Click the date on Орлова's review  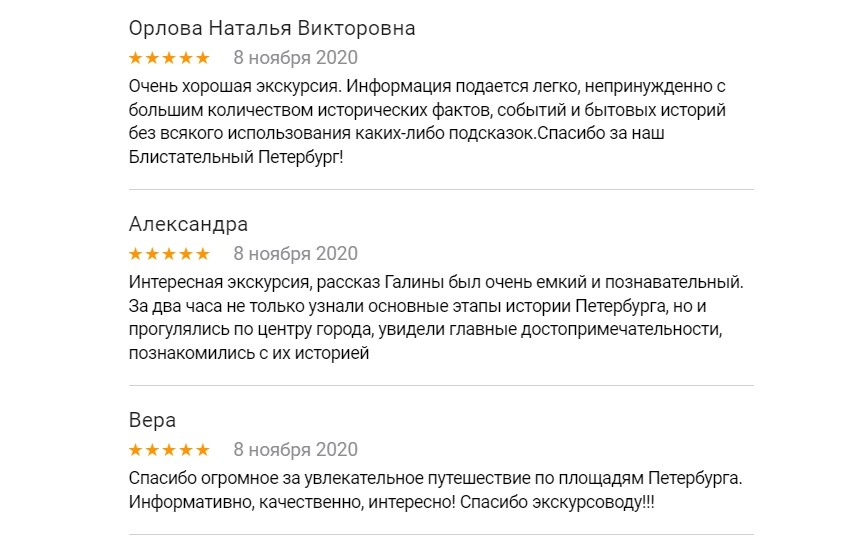(x=295, y=58)
